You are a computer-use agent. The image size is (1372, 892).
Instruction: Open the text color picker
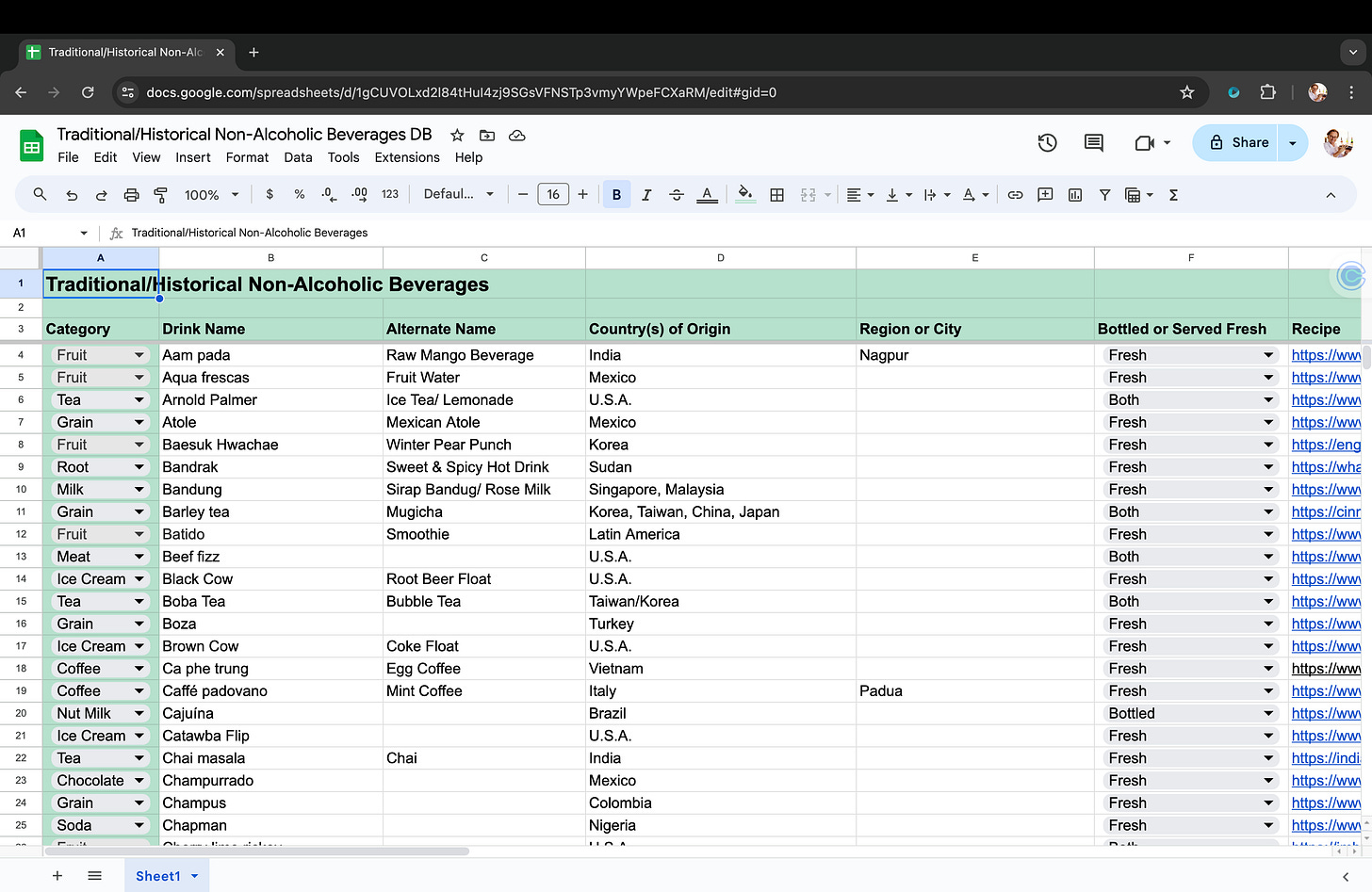(x=707, y=195)
